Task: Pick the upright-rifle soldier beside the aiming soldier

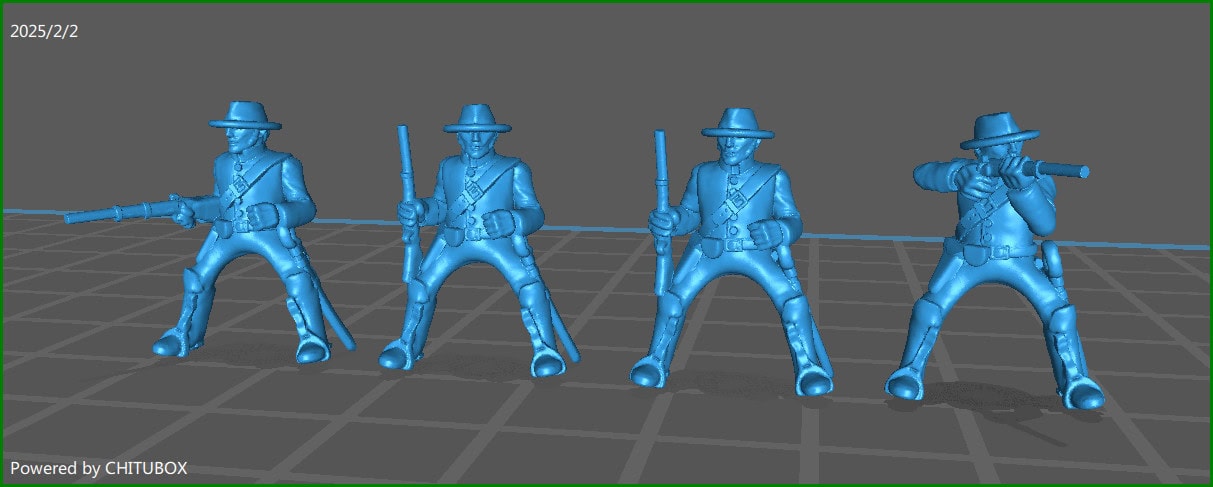Action: [x=730, y=250]
